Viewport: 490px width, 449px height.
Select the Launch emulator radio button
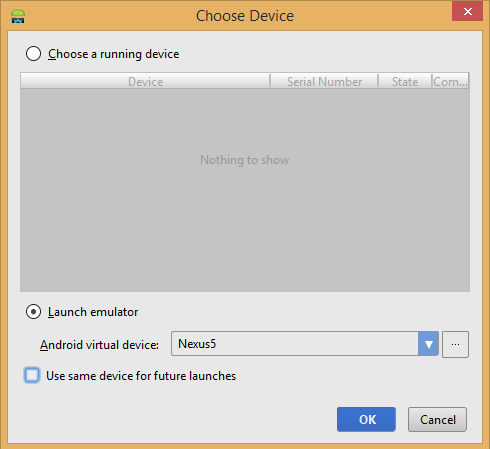click(33, 312)
